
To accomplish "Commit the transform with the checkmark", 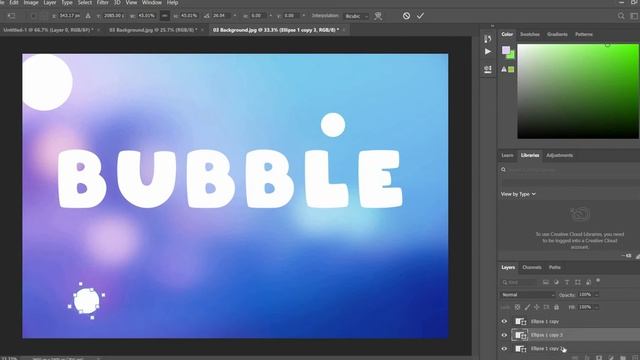I will coord(420,16).
